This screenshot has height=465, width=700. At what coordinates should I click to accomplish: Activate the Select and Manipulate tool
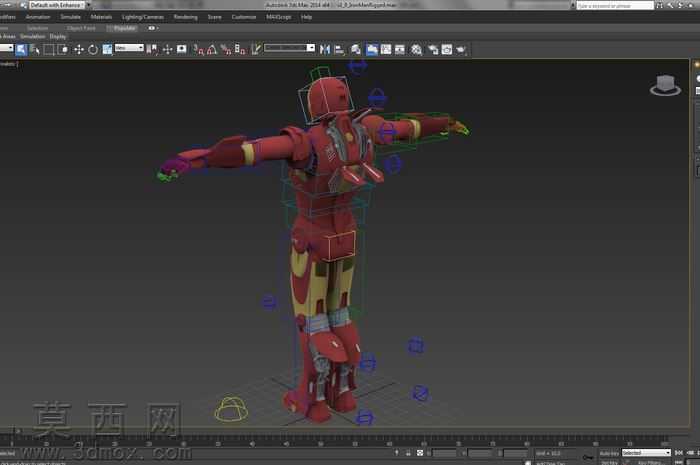click(167, 50)
